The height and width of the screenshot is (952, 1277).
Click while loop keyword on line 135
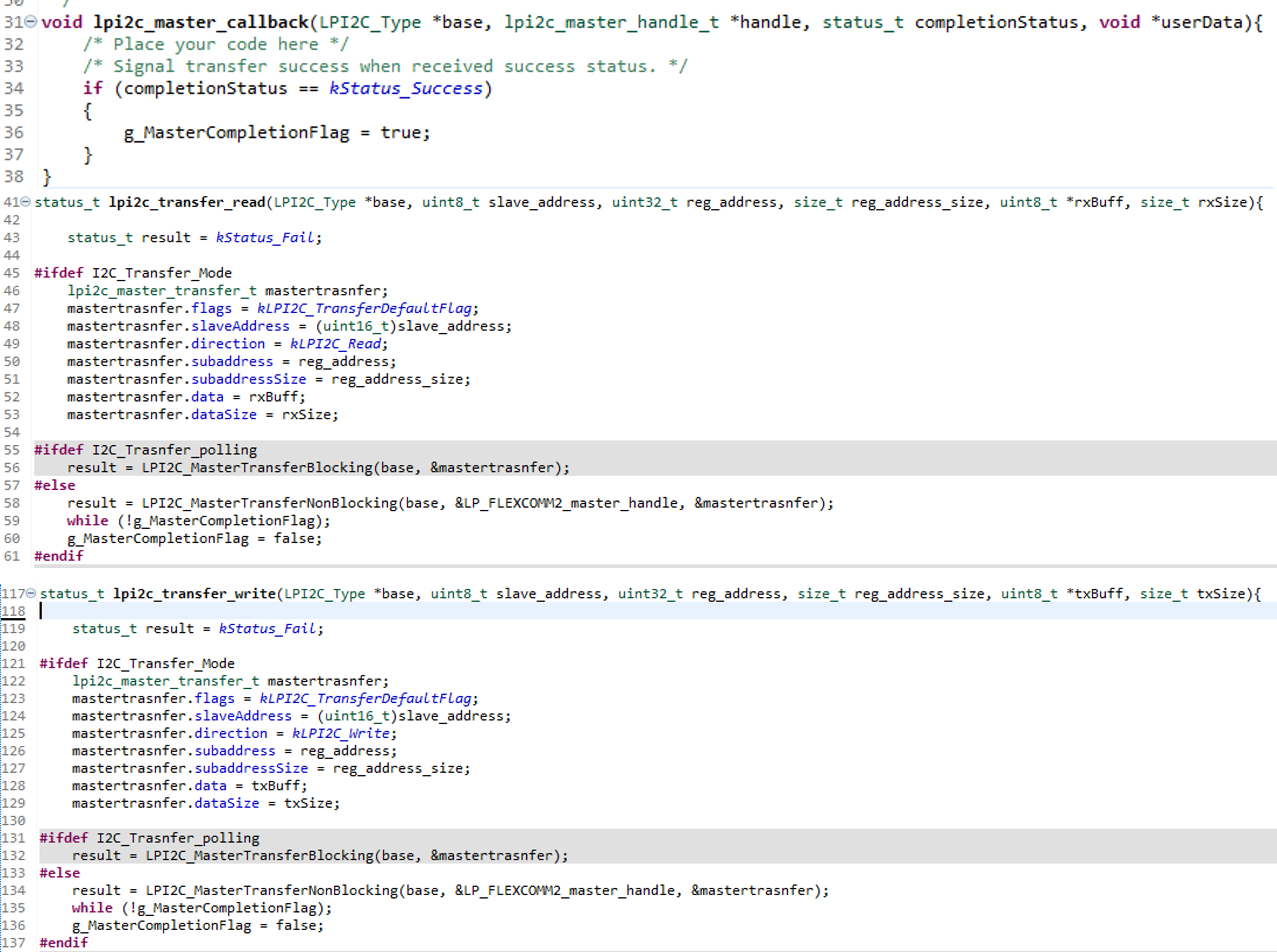(x=92, y=908)
